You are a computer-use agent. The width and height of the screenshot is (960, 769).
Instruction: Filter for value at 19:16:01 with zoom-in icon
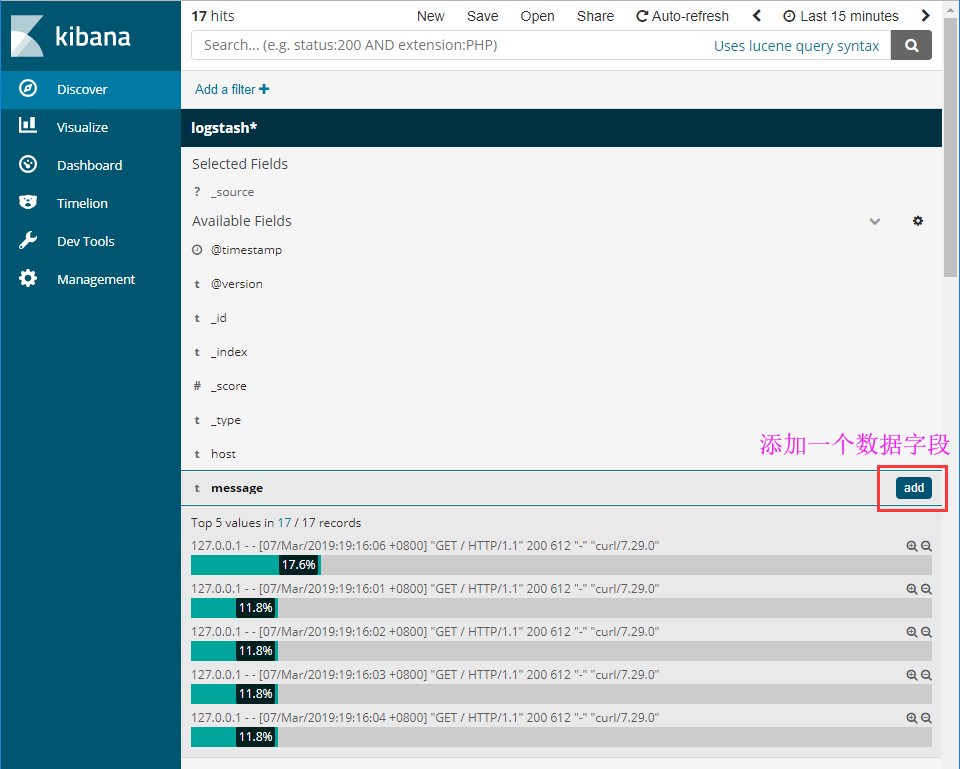(x=912, y=589)
